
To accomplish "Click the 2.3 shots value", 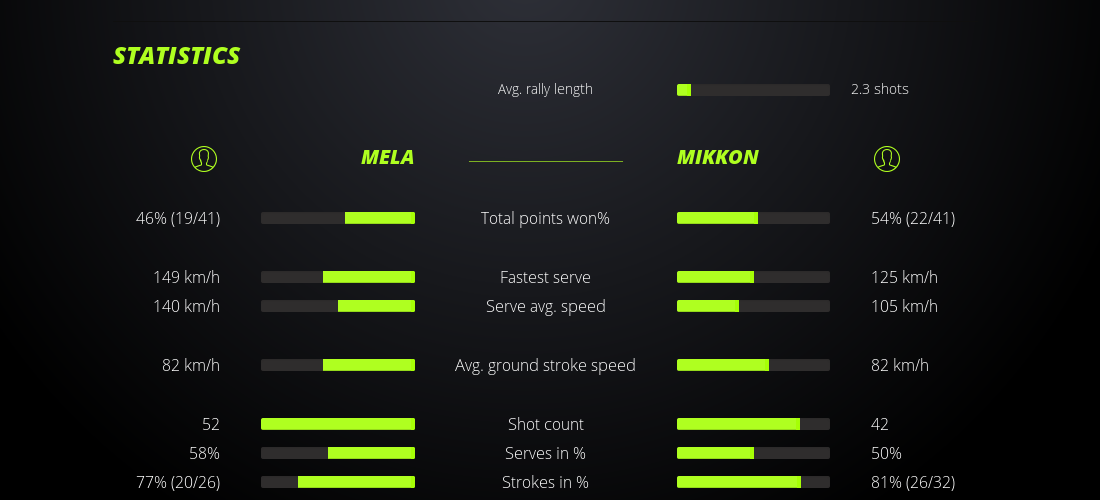I will tap(879, 89).
